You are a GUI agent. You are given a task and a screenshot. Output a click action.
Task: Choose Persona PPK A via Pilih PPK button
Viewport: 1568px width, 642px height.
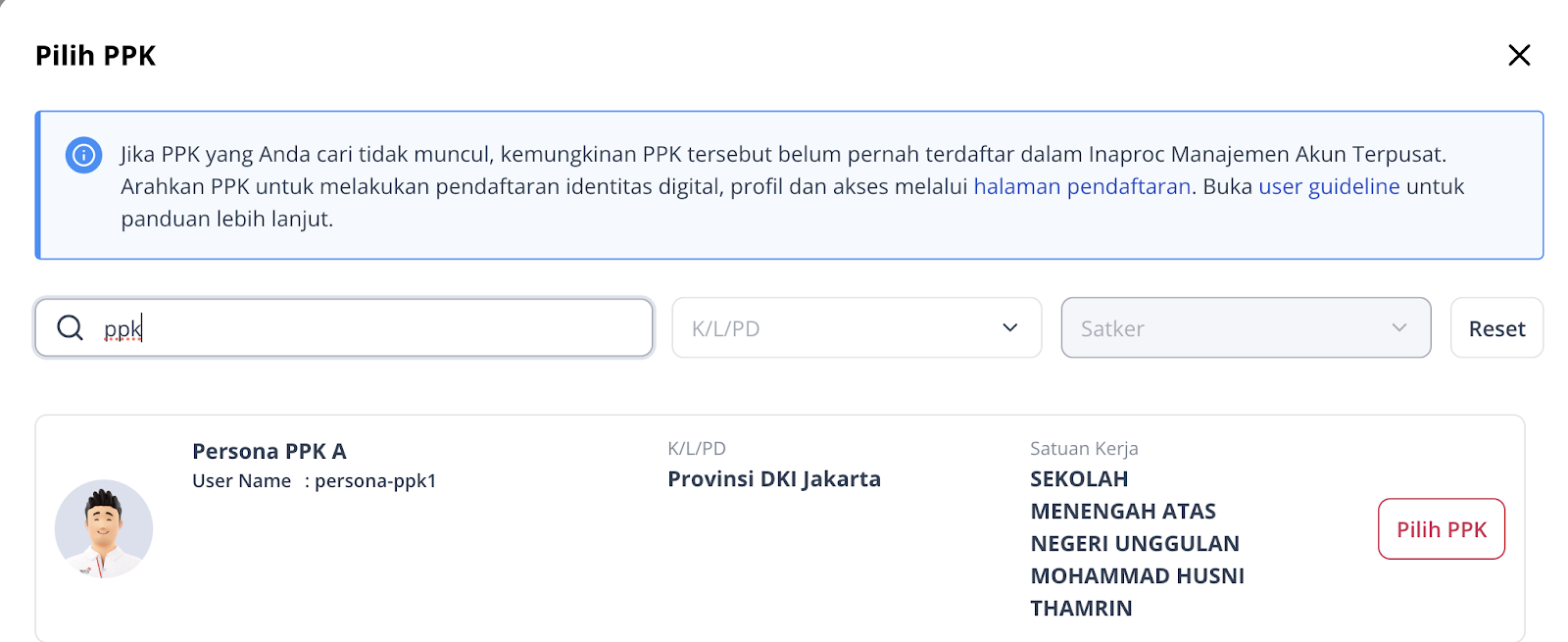pyautogui.click(x=1442, y=529)
